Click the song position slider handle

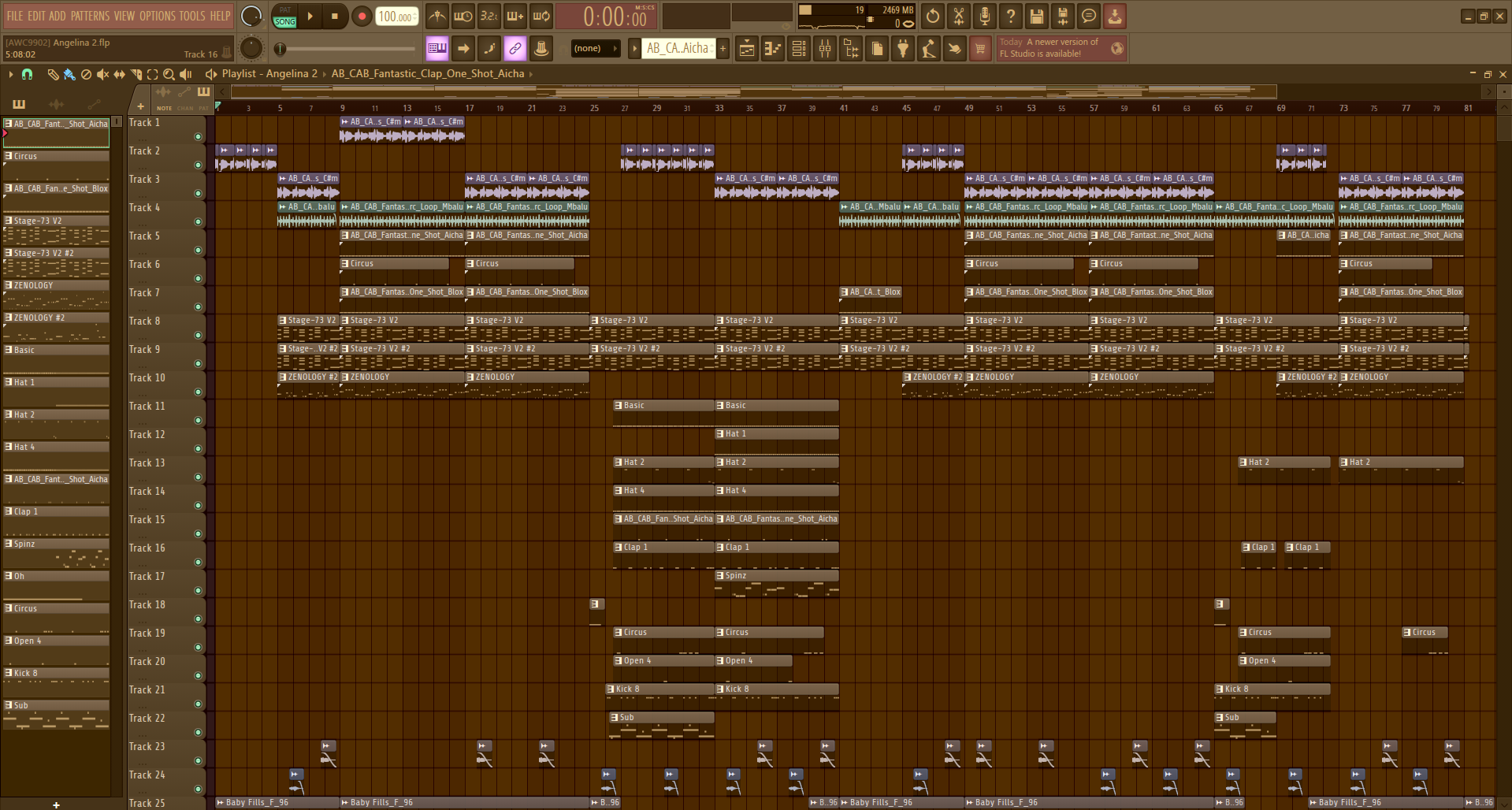(280, 49)
